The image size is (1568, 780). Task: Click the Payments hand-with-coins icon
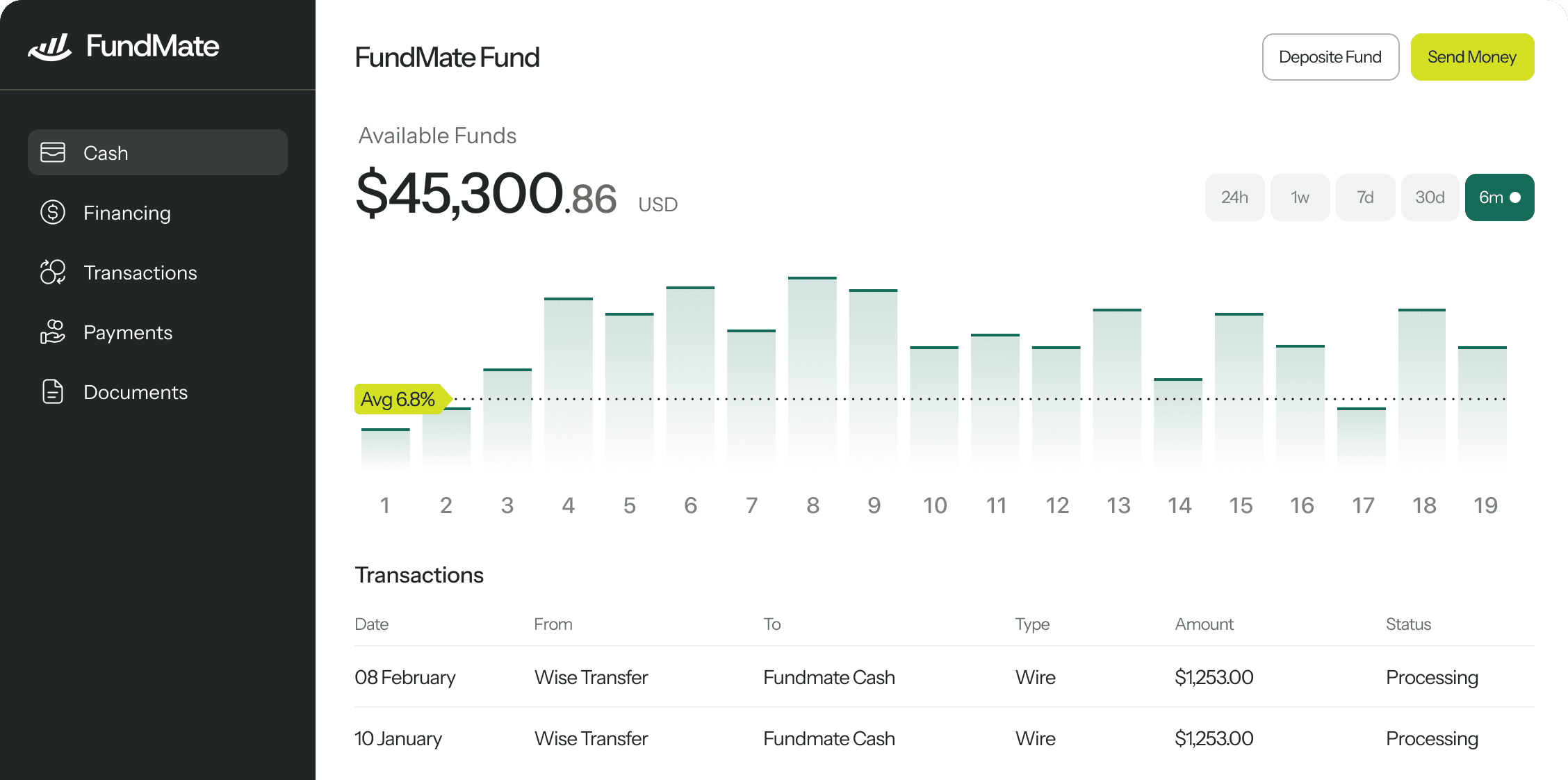coord(53,332)
